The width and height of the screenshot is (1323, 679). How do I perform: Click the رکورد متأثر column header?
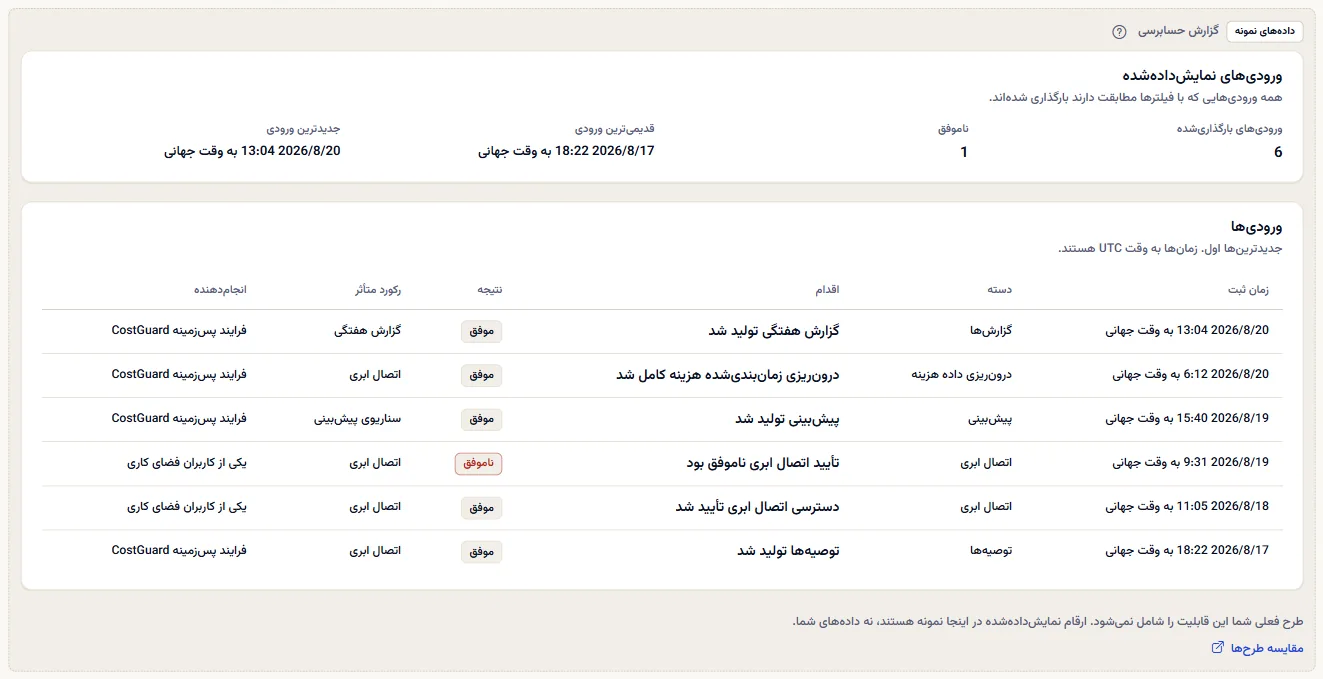377,290
